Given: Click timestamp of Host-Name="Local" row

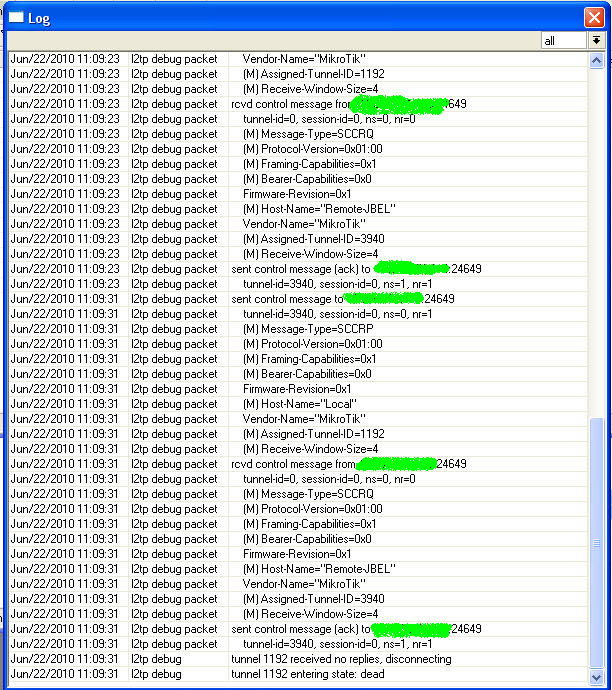Looking at the screenshot, I should (x=64, y=404).
